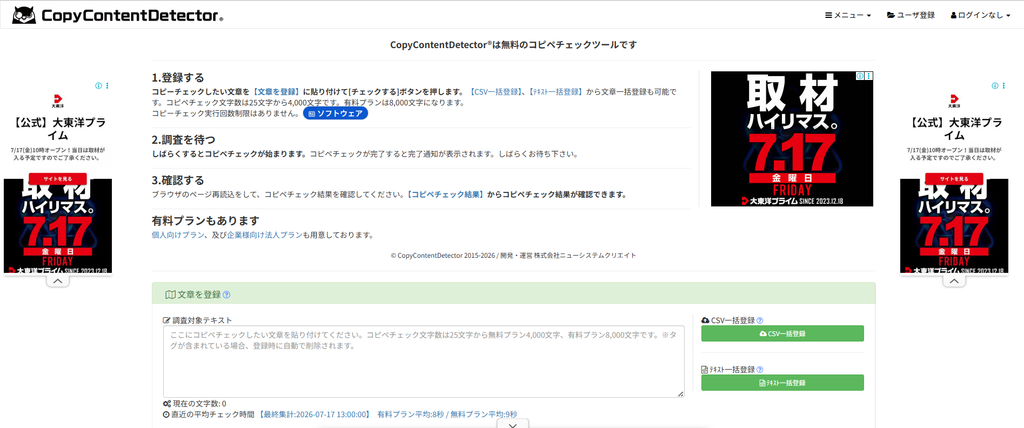
Task: Click the blue ソフトウェア badge
Action: click(x=336, y=113)
